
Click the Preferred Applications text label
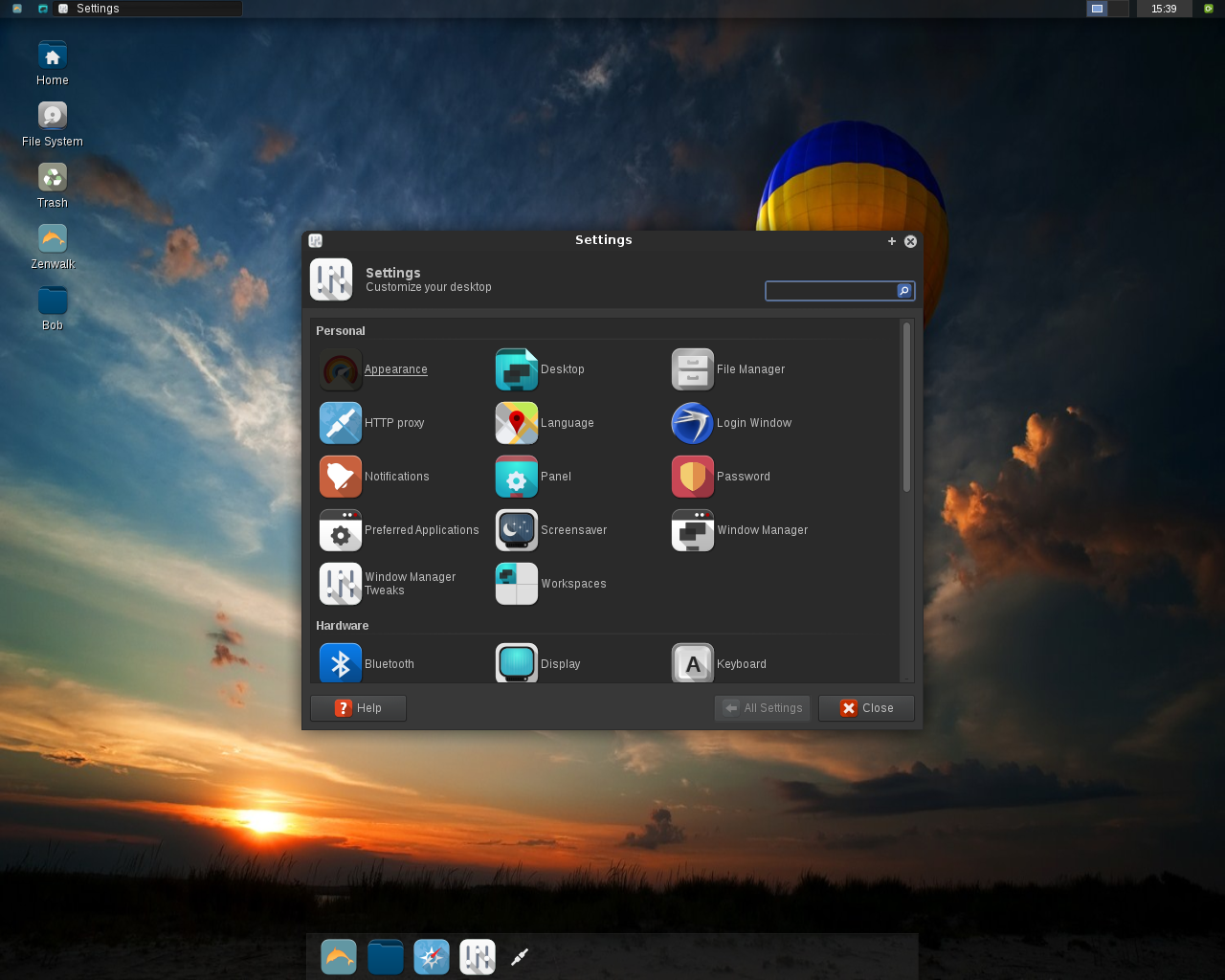[x=422, y=530]
